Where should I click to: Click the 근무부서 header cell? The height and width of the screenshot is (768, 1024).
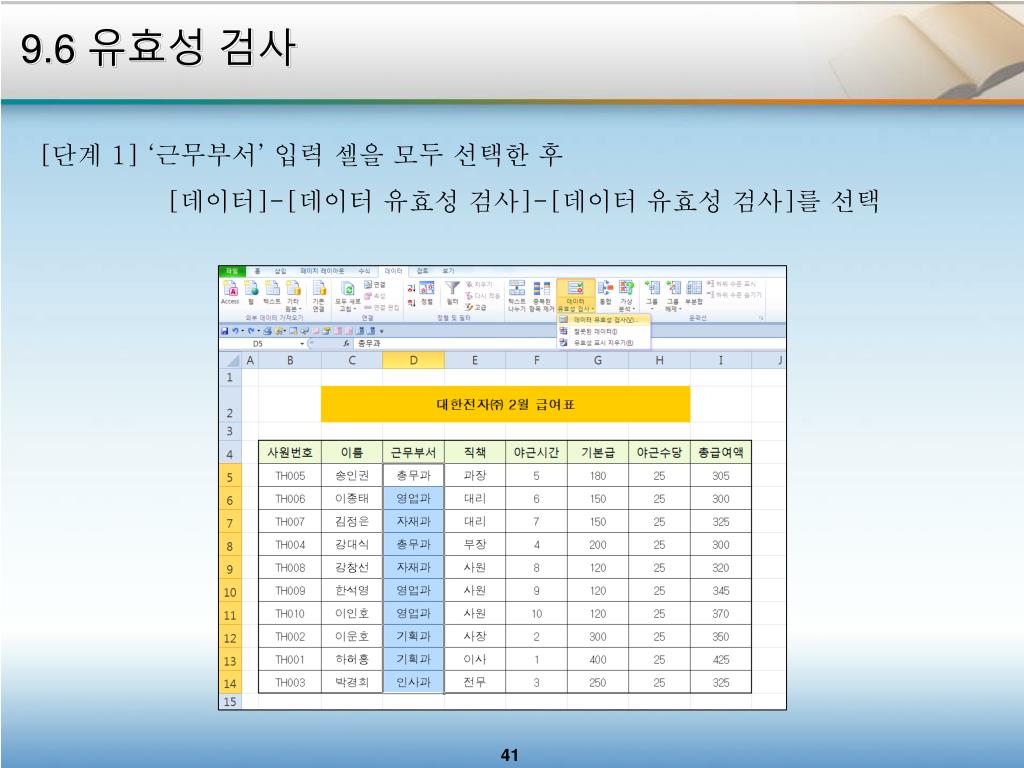(413, 452)
